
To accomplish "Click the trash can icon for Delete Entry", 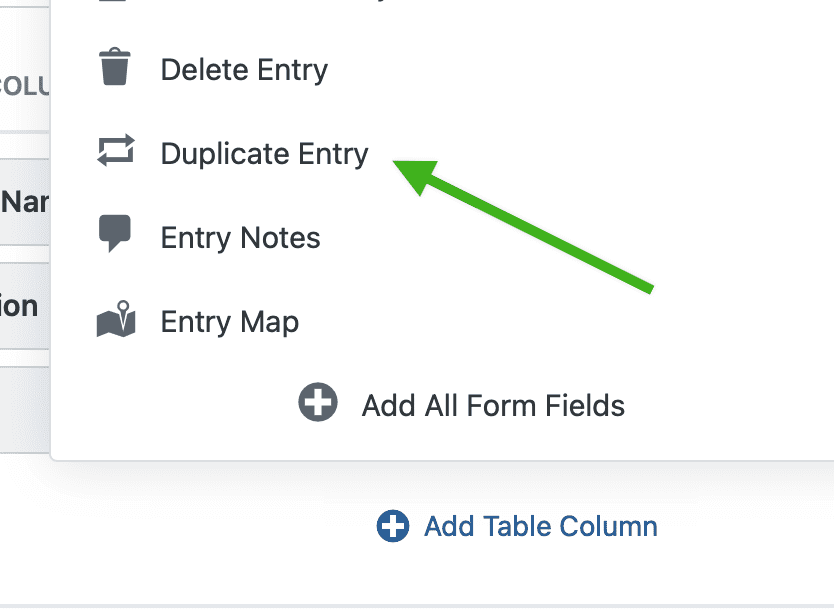I will [116, 68].
